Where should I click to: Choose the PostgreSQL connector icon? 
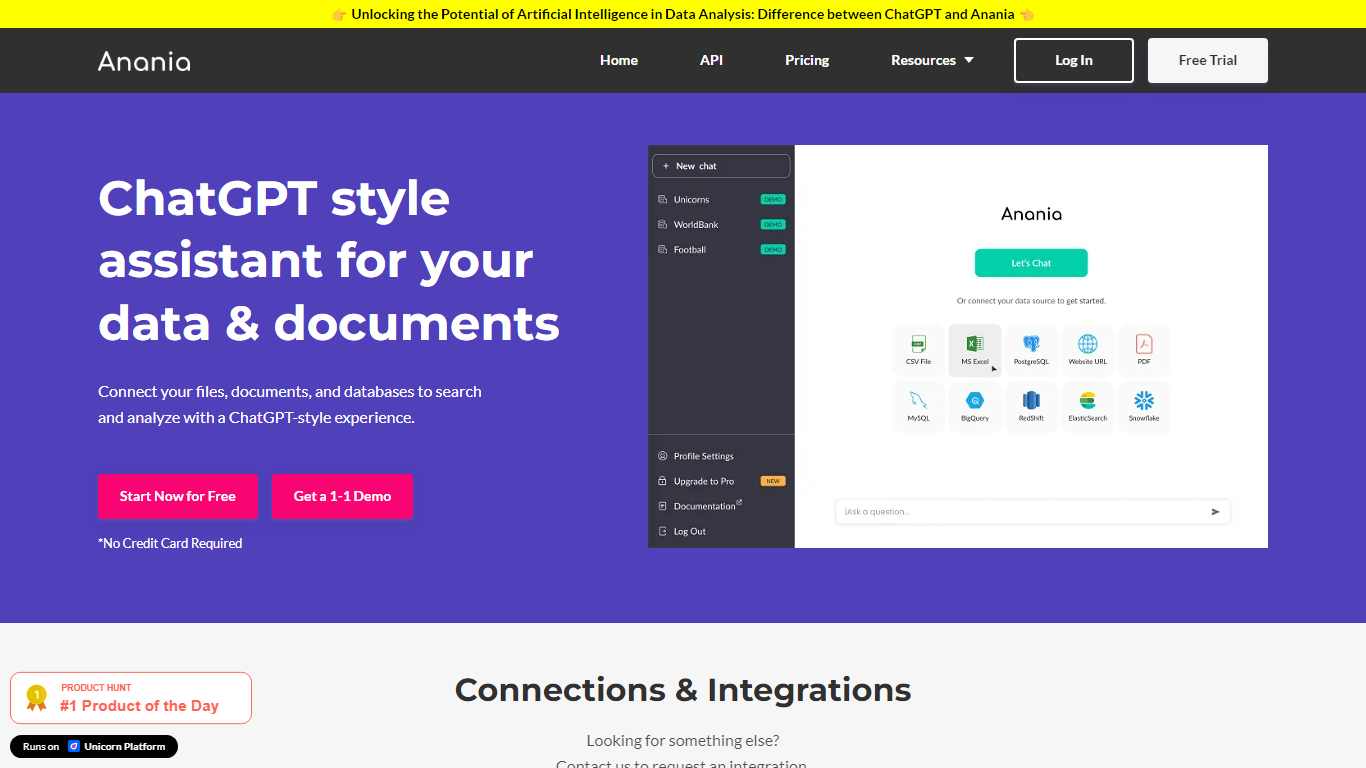(x=1031, y=345)
